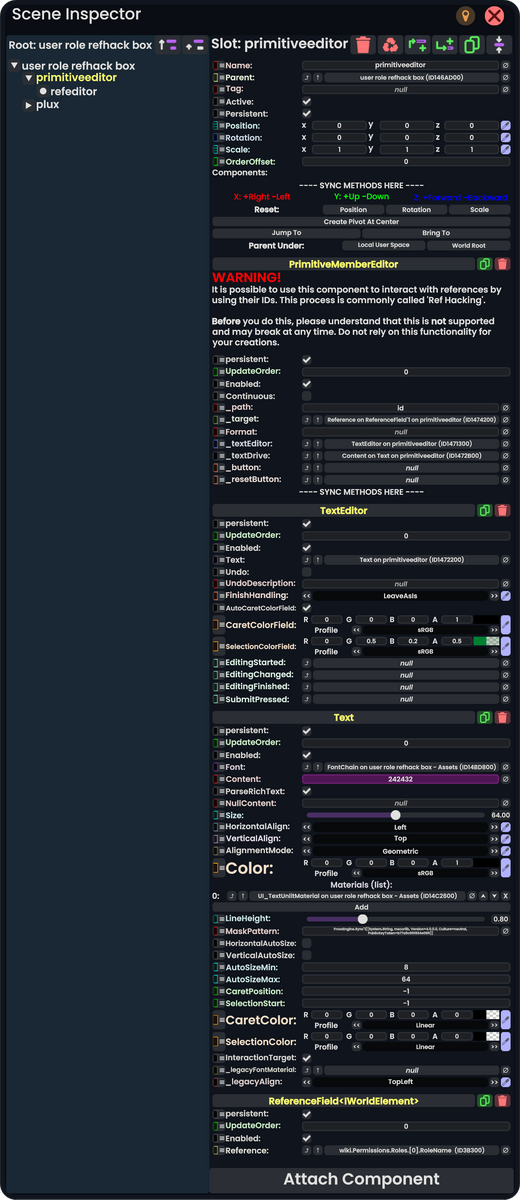Click the null icon on the _target row
Image resolution: width=520 pixels, height=1200 pixels.
(x=505, y=420)
